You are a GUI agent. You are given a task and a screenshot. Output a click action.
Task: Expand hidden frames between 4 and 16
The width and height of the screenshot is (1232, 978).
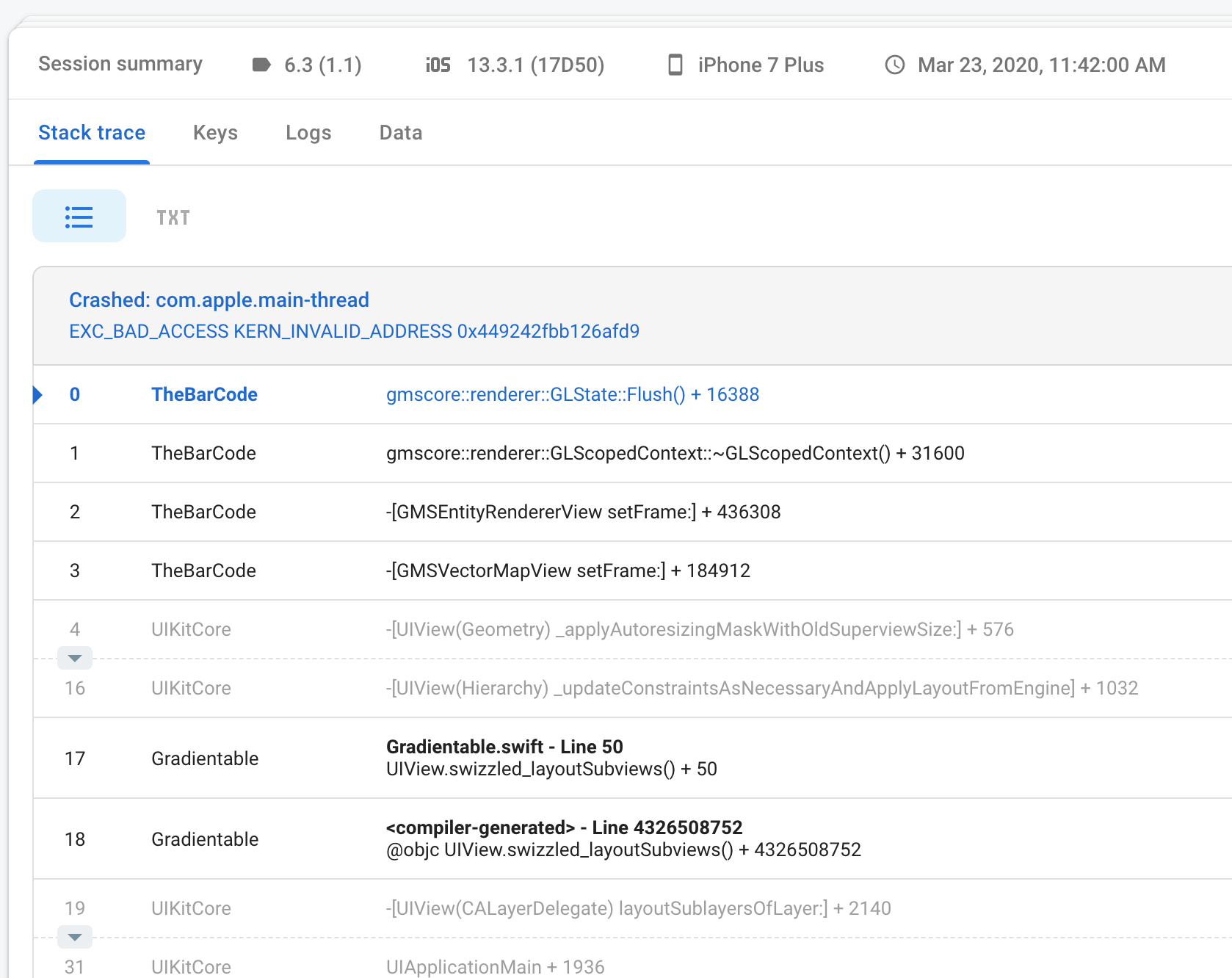click(x=75, y=658)
